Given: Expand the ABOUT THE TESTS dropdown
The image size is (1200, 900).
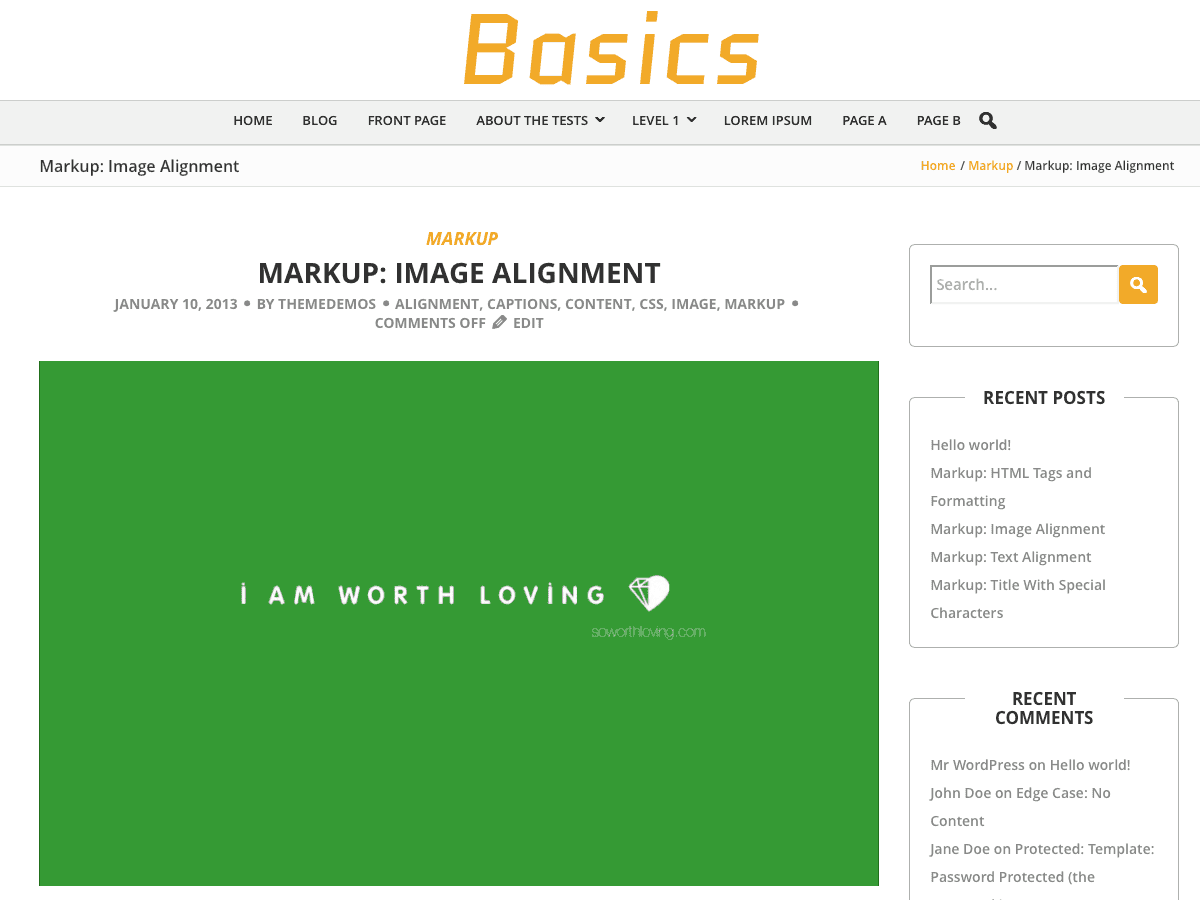Looking at the screenshot, I should tap(532, 120).
